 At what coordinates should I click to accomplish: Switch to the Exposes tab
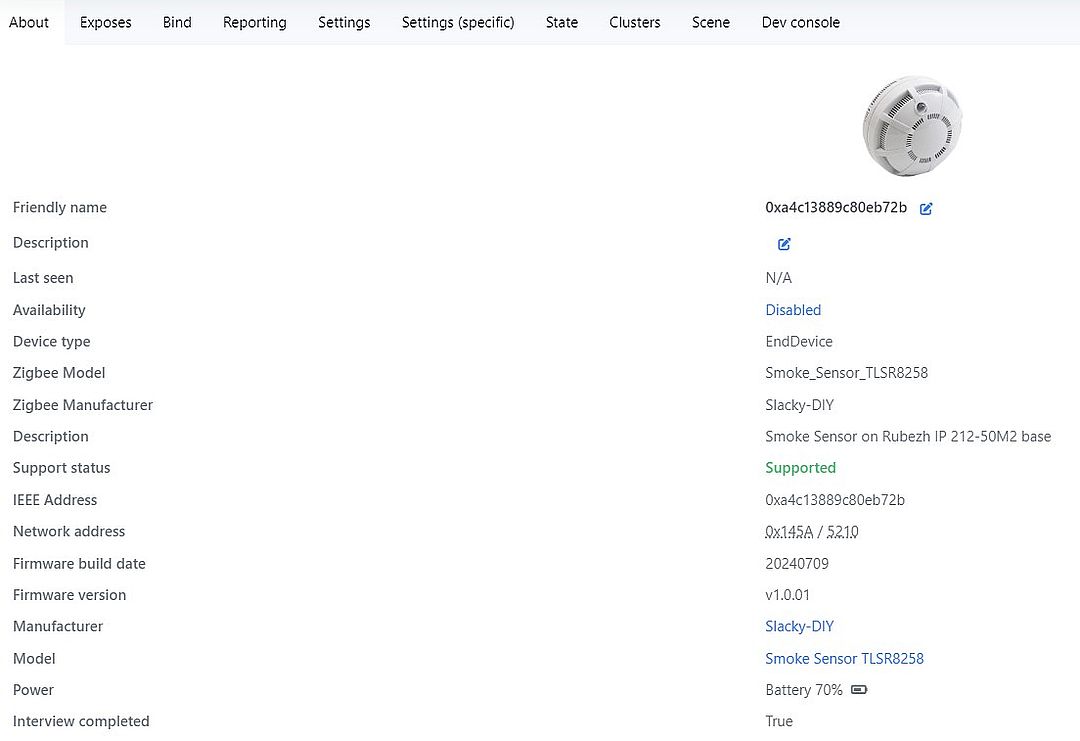click(105, 22)
